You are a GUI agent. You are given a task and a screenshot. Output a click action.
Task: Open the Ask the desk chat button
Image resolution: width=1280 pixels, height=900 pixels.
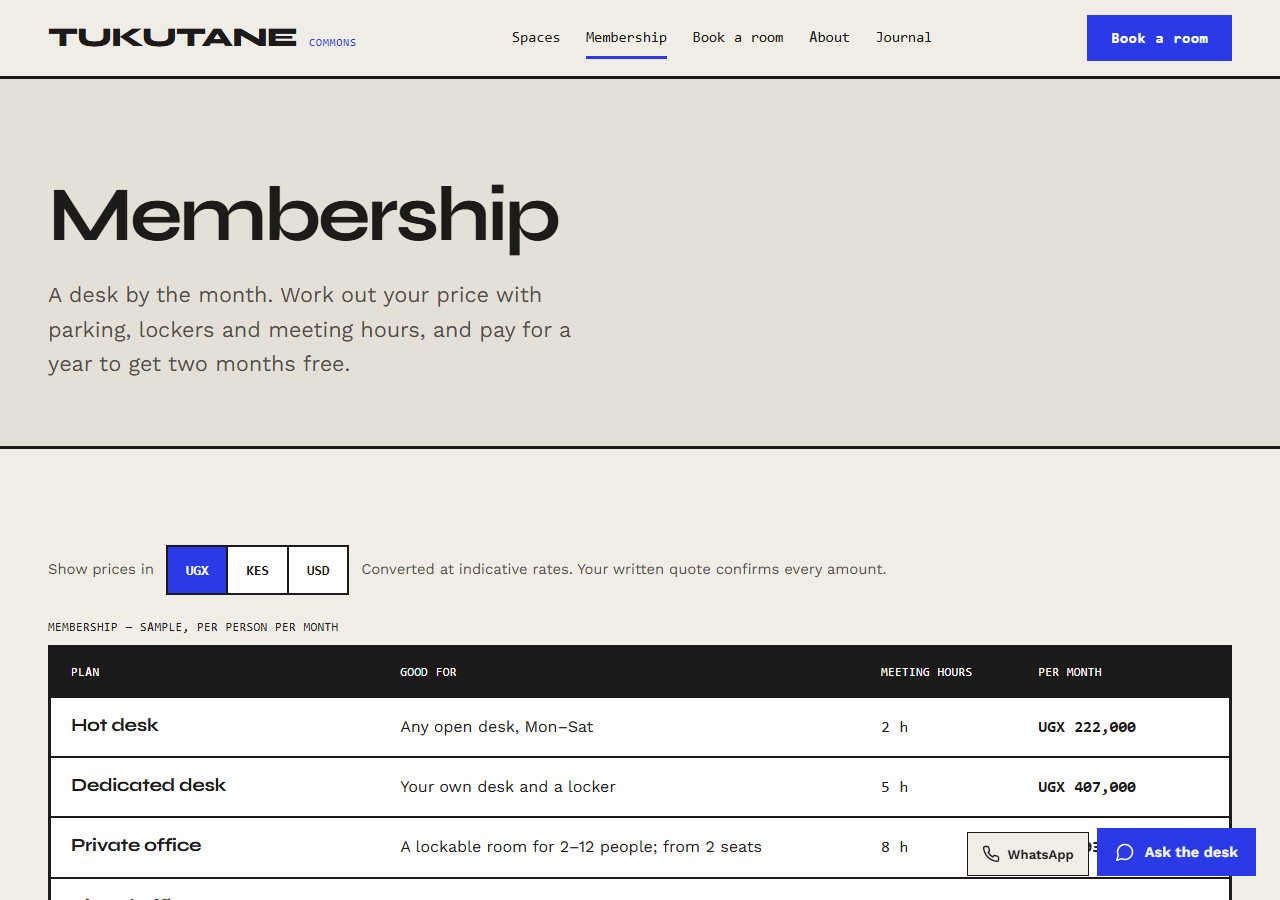click(1176, 852)
